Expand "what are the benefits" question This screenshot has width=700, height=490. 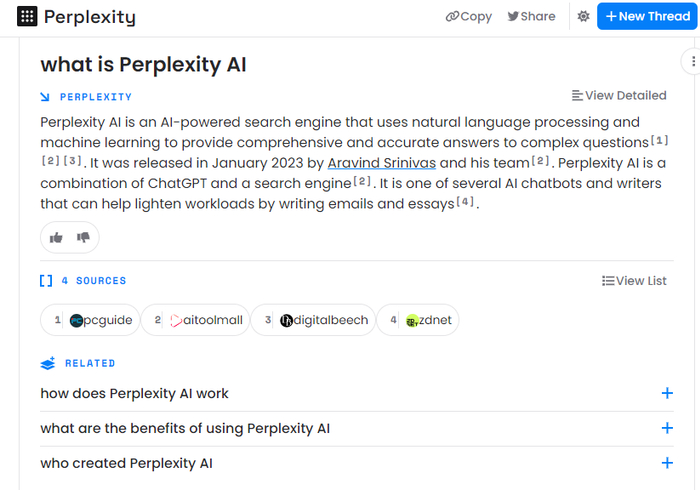667,428
